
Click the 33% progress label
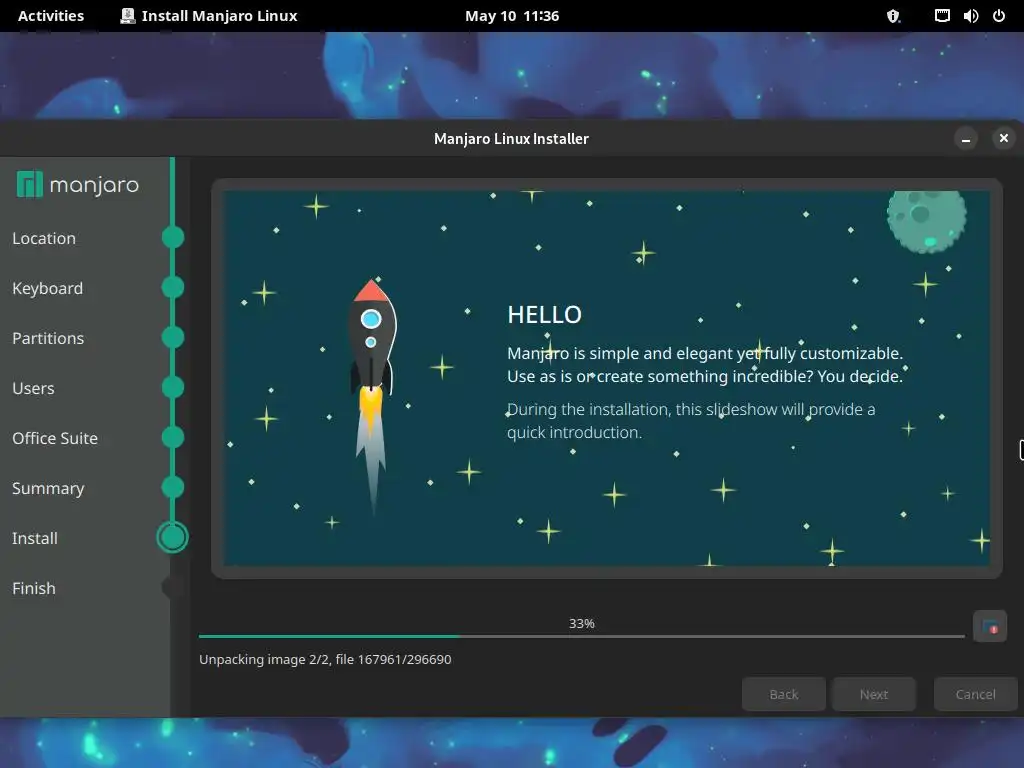click(581, 624)
